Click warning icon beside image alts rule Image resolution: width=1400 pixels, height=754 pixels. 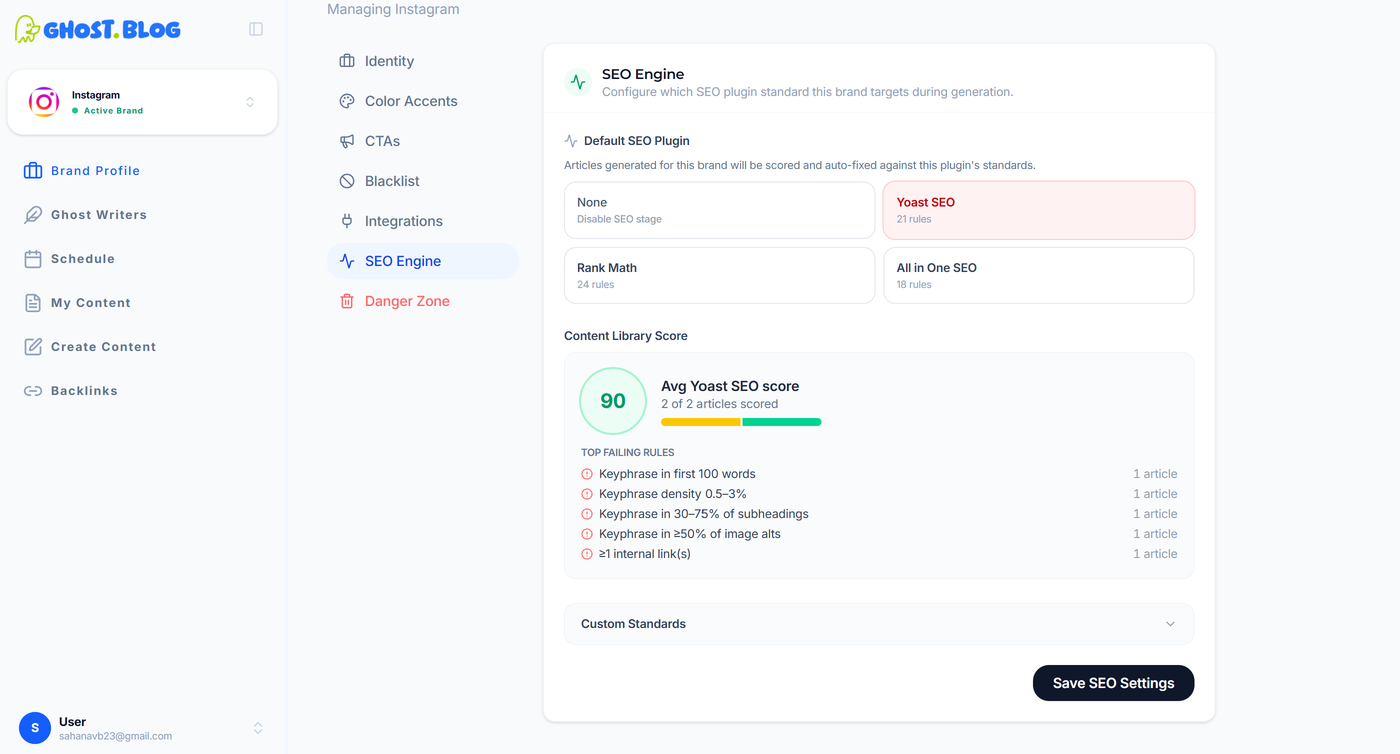tap(587, 534)
